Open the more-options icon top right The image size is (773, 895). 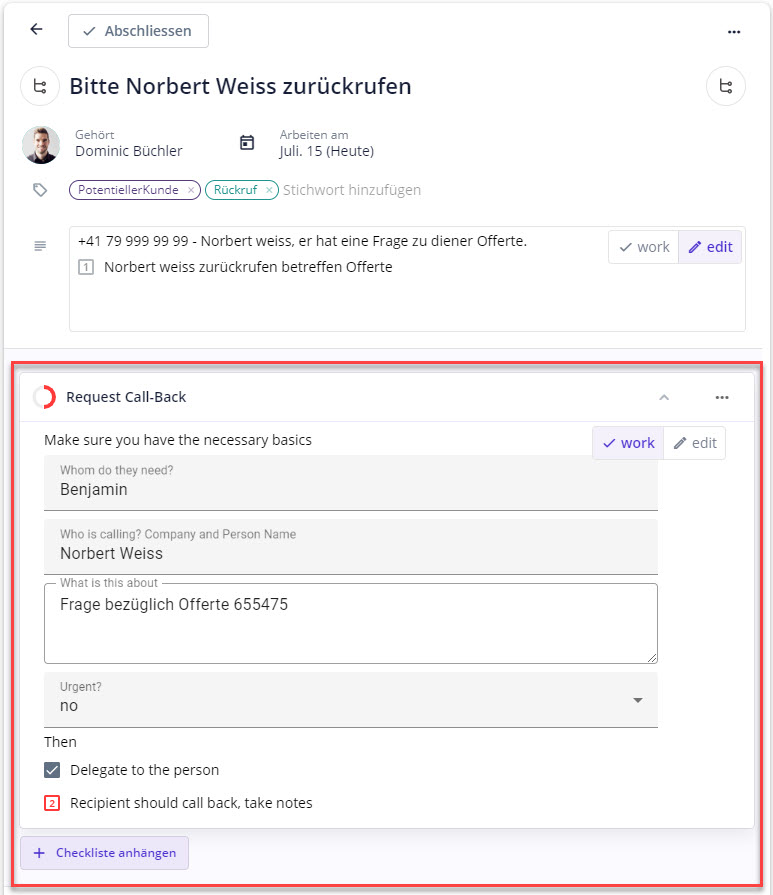pyautogui.click(x=734, y=31)
